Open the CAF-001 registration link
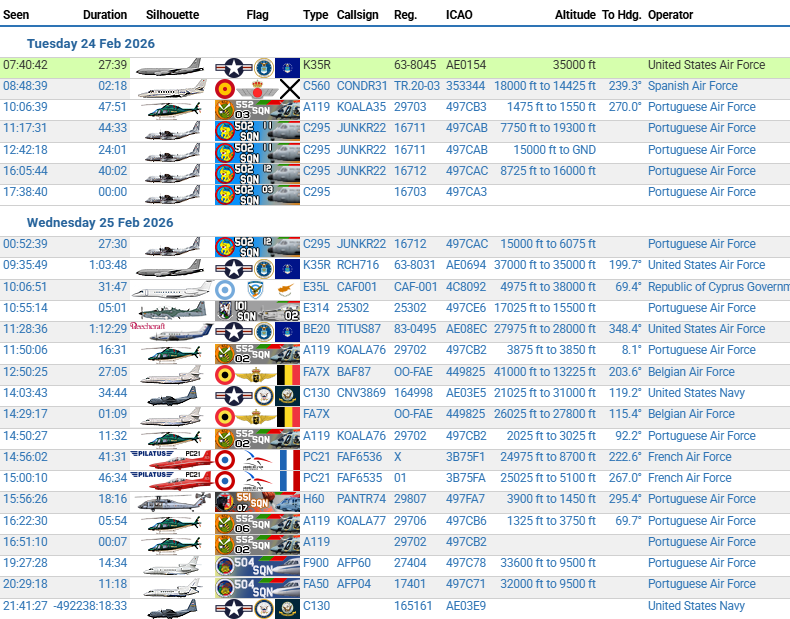 pyautogui.click(x=416, y=287)
